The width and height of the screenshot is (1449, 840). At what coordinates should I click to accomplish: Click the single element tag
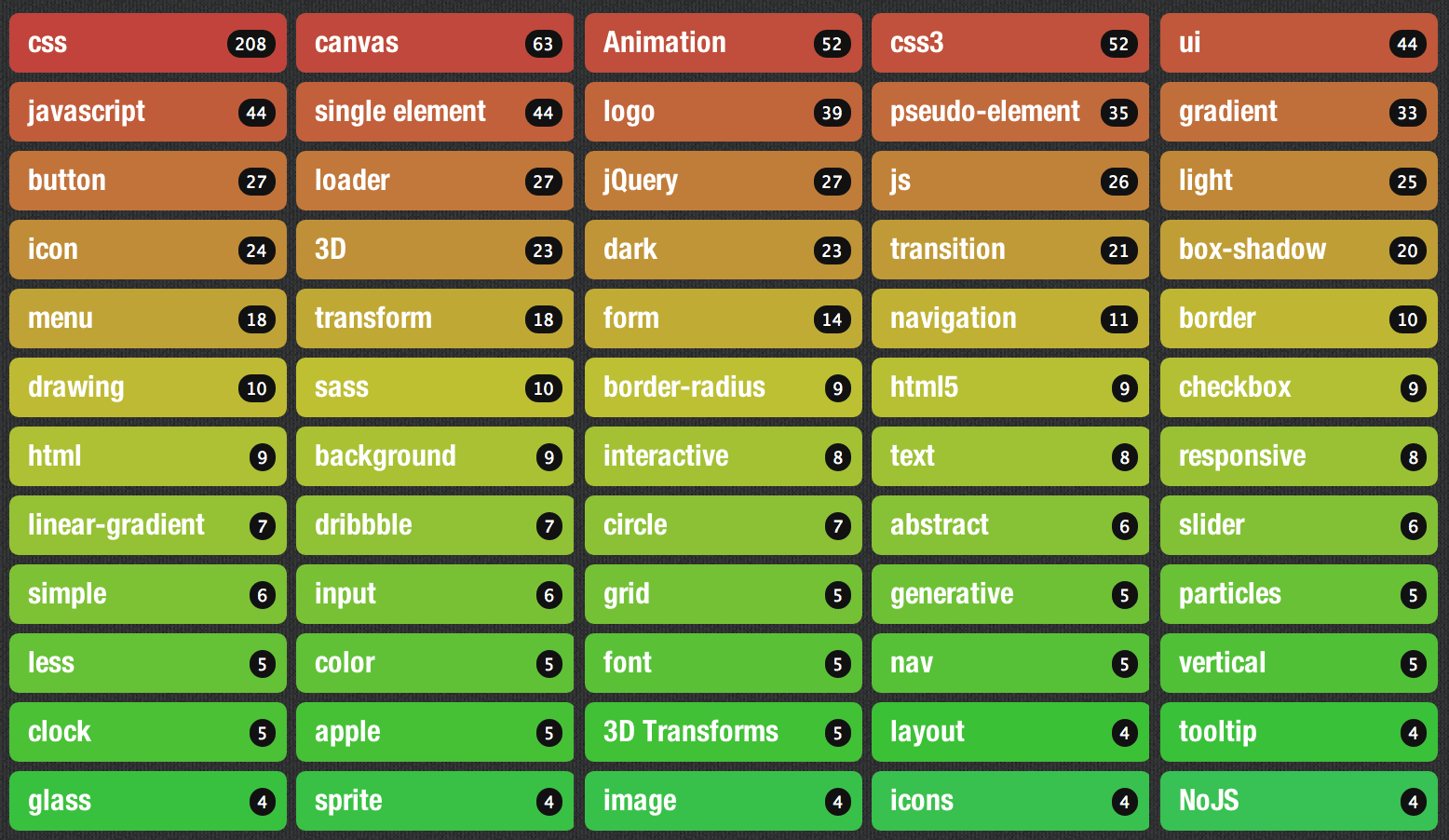click(435, 112)
